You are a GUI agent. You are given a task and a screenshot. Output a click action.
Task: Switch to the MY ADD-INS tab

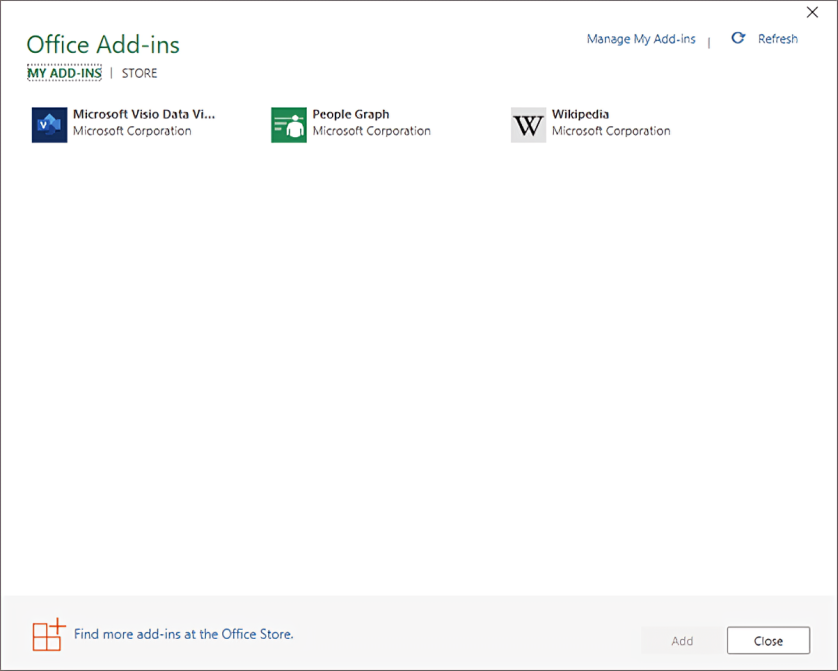64,73
